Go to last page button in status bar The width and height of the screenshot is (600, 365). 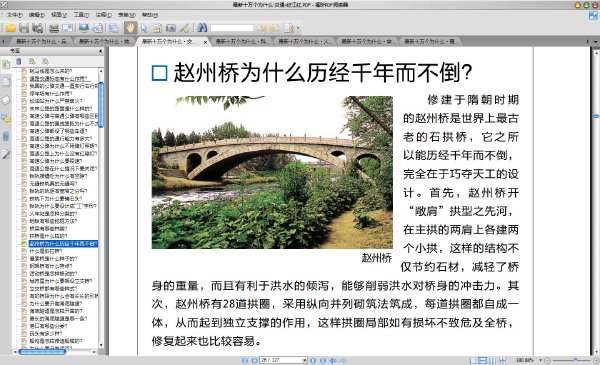click(323, 360)
